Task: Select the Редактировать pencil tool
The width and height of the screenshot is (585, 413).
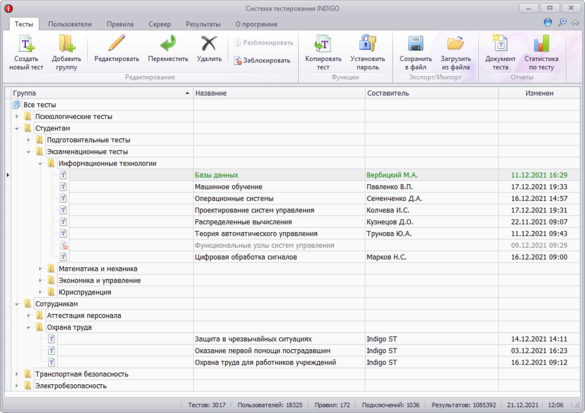Action: [116, 43]
